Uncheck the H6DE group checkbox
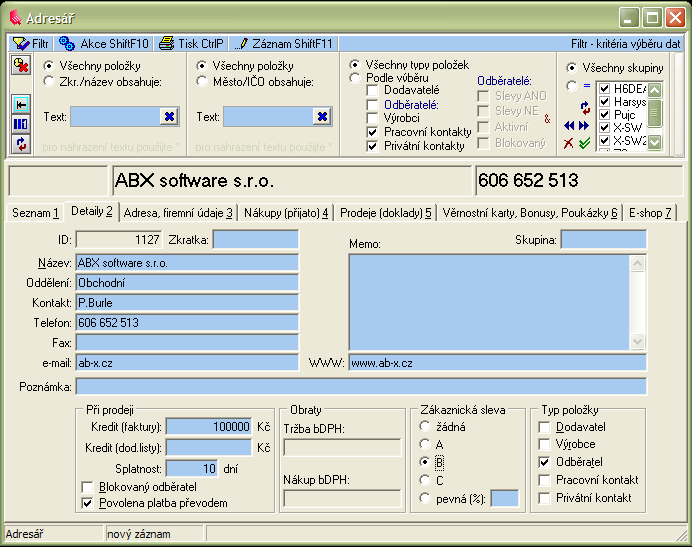Viewport: 692px width, 547px height. [605, 89]
